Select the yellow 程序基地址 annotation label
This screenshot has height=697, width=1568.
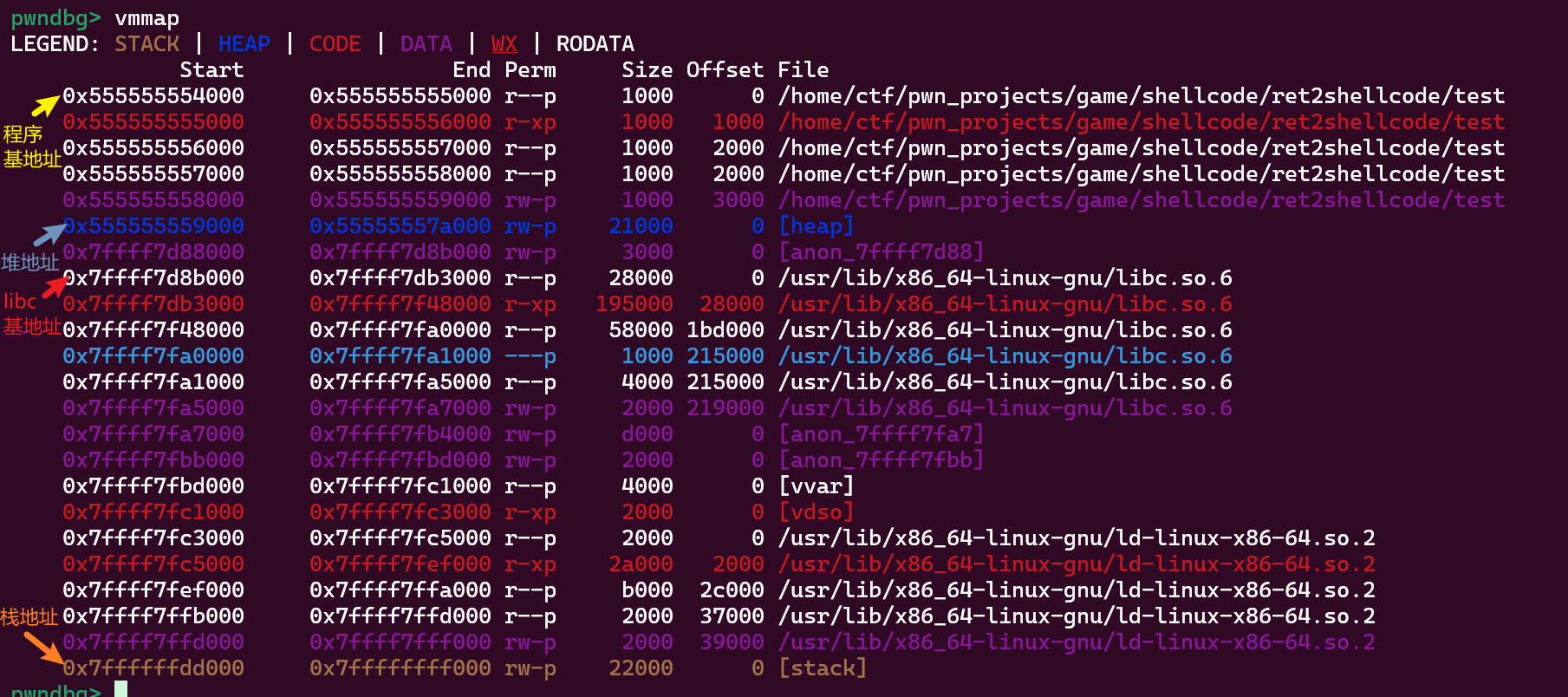click(30, 147)
